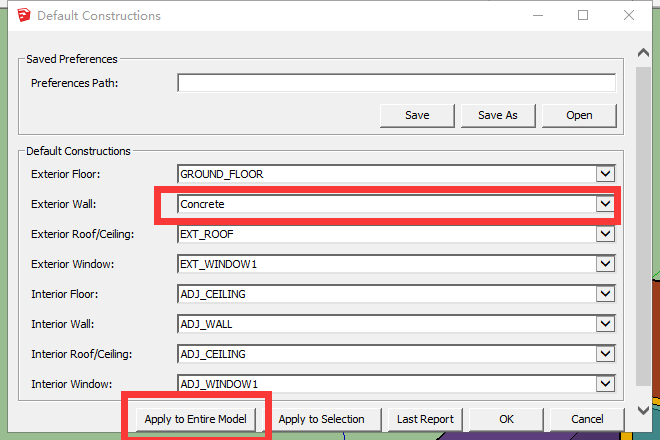Open the Interior Wall dropdown

click(603, 324)
